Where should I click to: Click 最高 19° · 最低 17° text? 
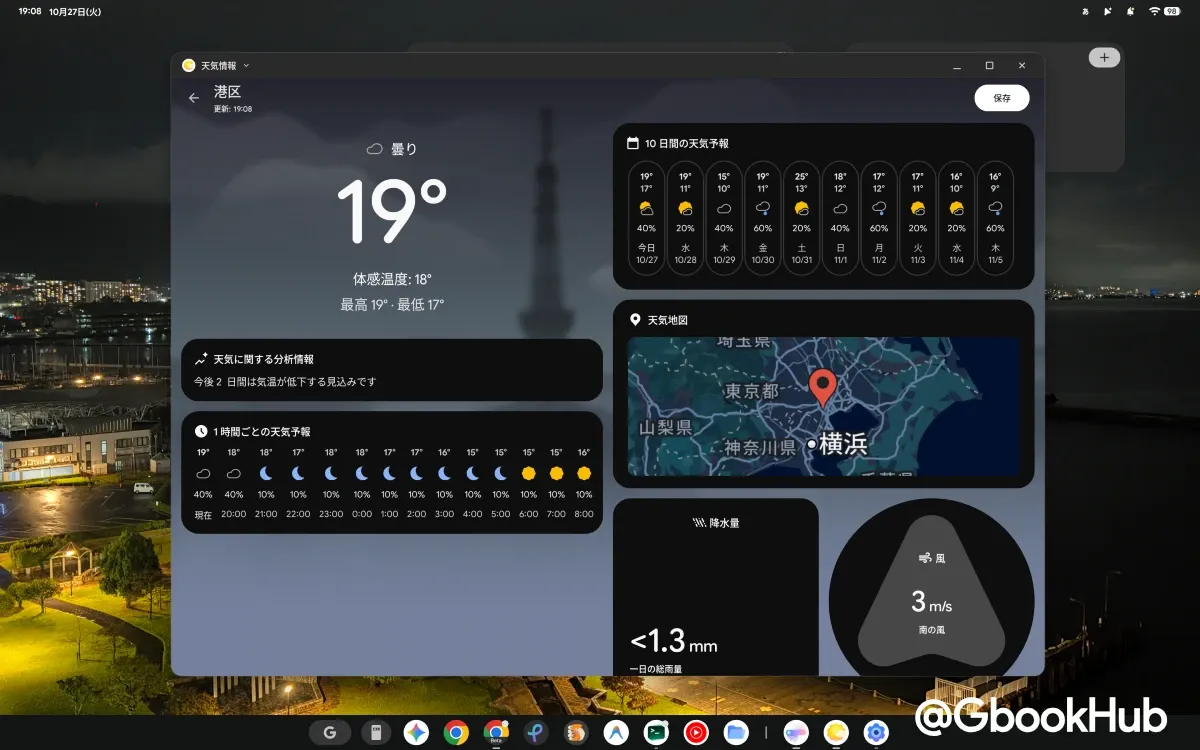[x=392, y=304]
